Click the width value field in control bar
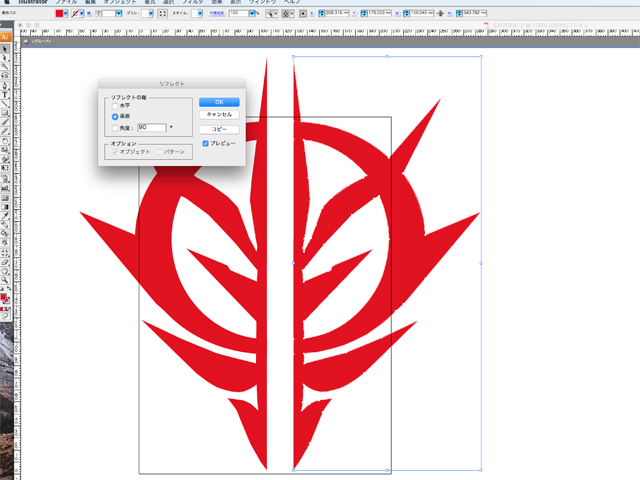This screenshot has width=640, height=480. [420, 13]
